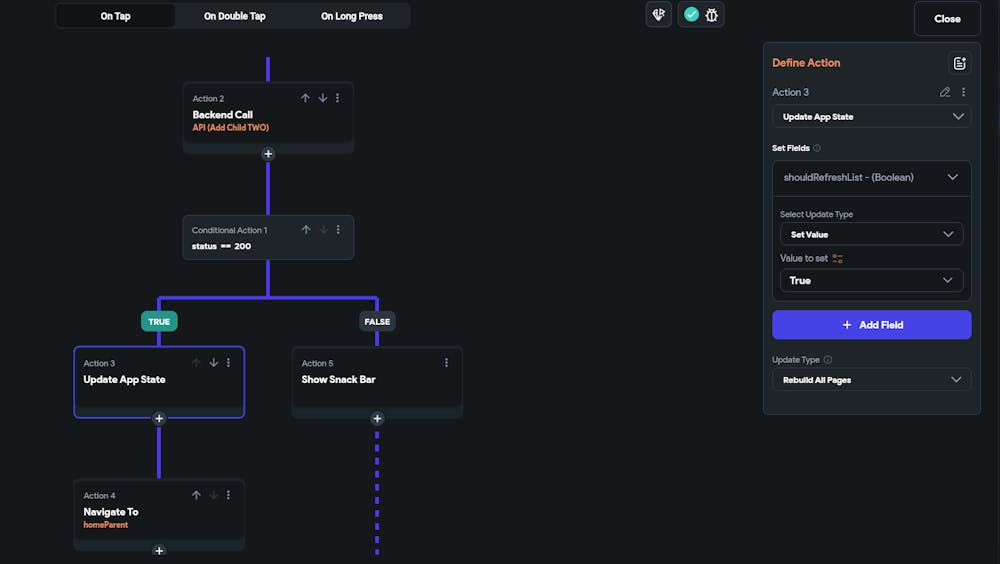Screen dimensions: 1000x564
Task: Move Action 2 Backend Call down
Action: (323, 98)
